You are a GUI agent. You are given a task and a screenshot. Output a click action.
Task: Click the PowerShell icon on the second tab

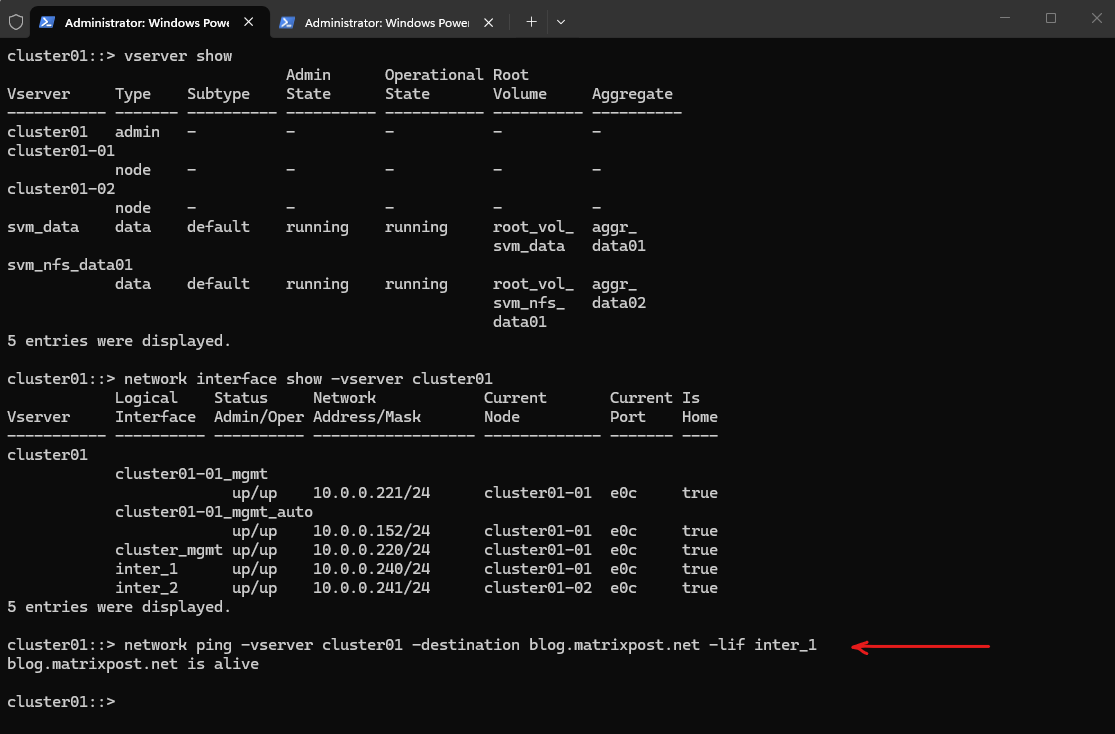tap(287, 21)
